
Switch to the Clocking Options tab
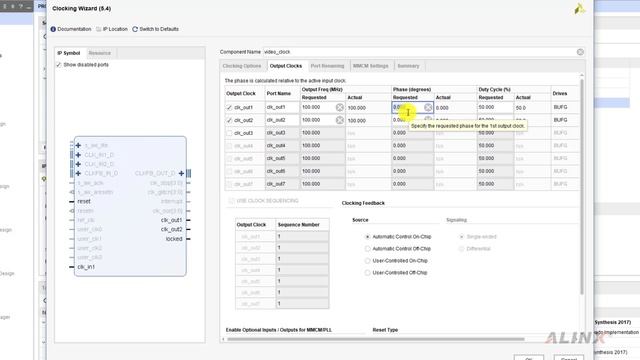click(x=242, y=66)
